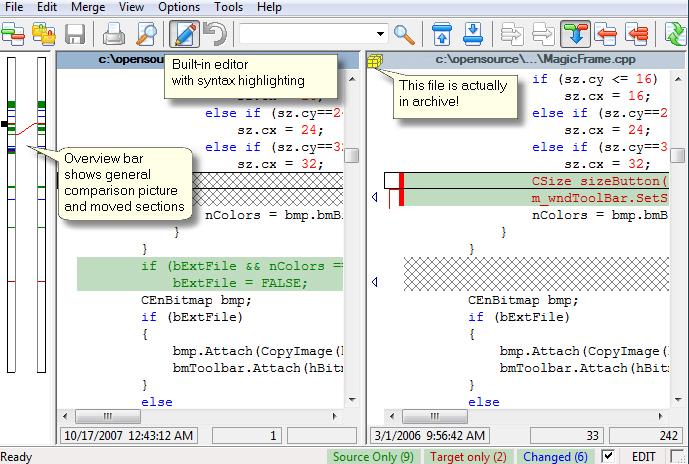Click inside the search text combo box
This screenshot has height=464, width=689.
(307, 34)
